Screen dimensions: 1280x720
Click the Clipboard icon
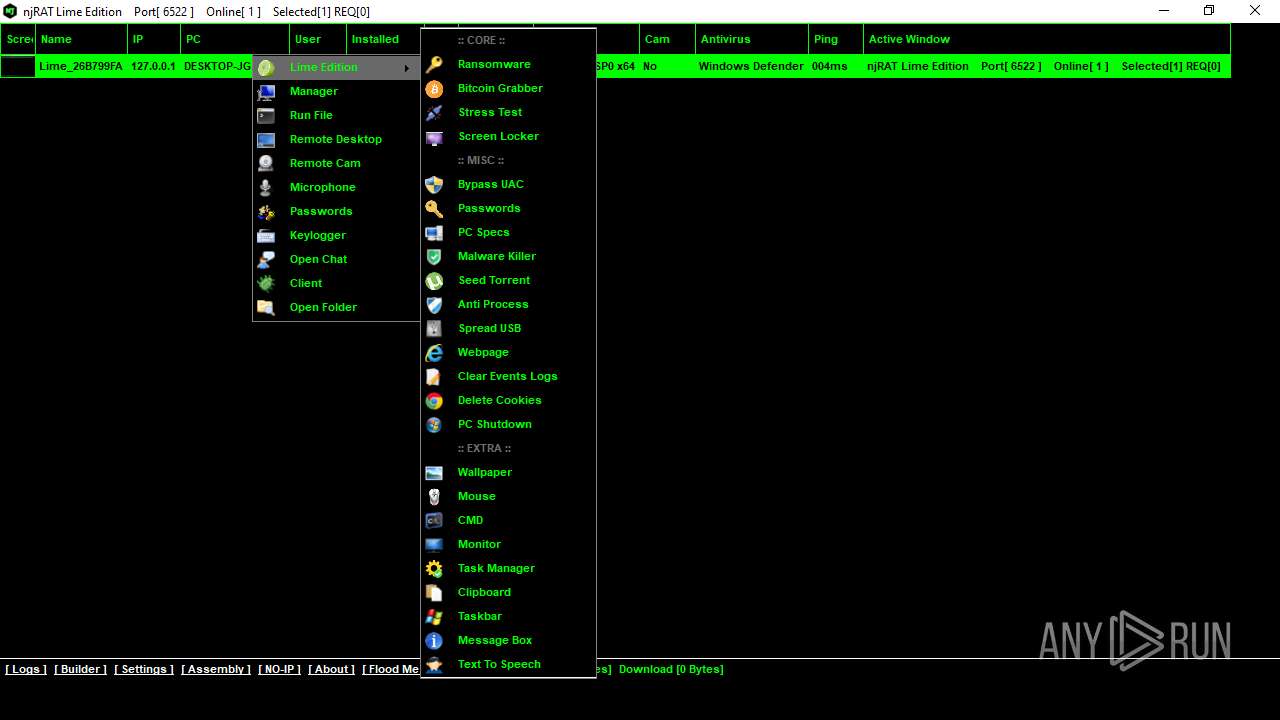(x=434, y=593)
